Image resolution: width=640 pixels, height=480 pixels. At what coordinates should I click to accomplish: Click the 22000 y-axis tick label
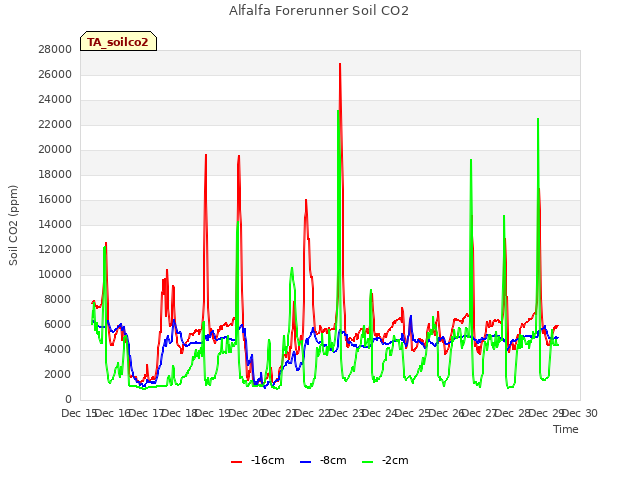pos(55,124)
